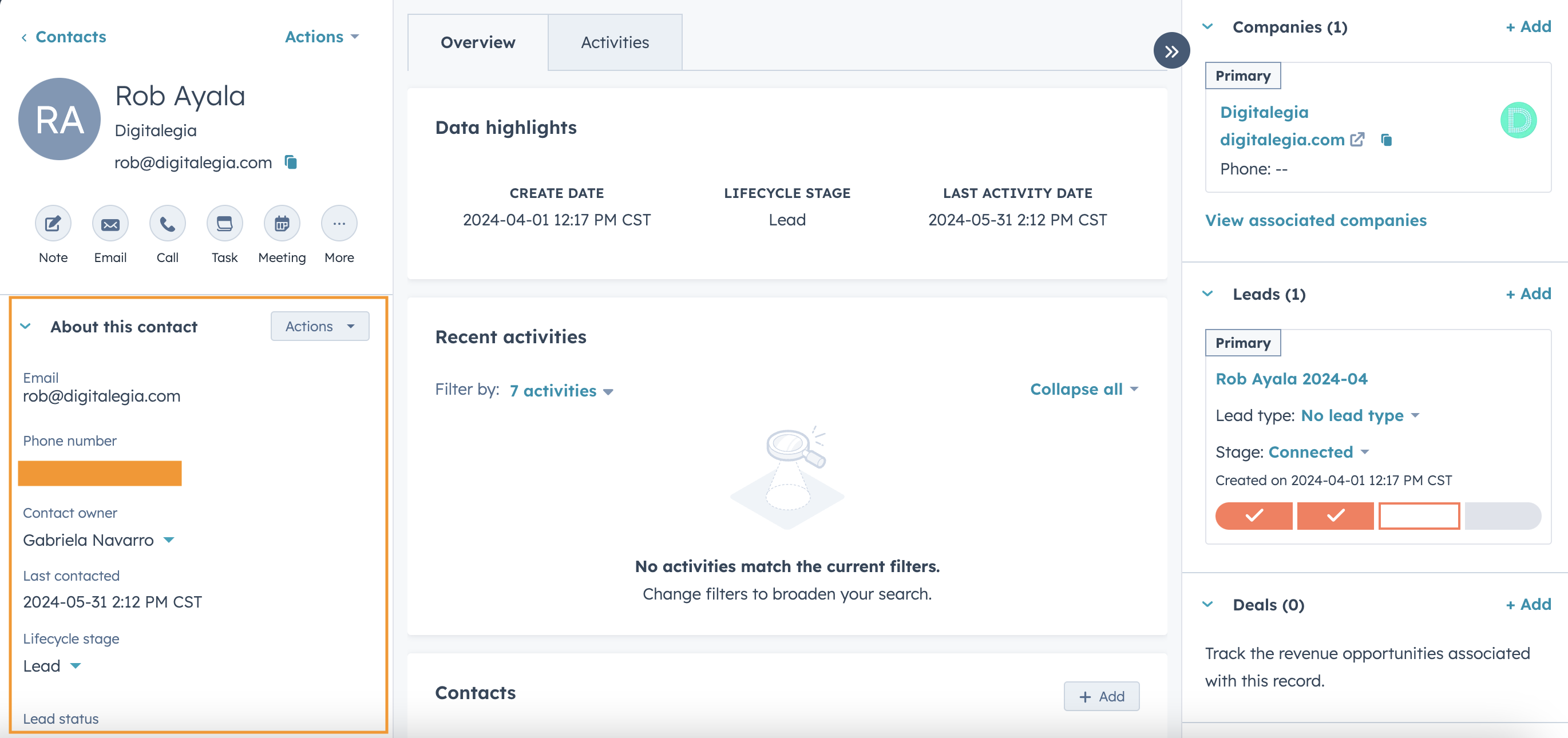Open digitalegia.com external link icon
The image size is (1568, 738).
[x=1357, y=140]
